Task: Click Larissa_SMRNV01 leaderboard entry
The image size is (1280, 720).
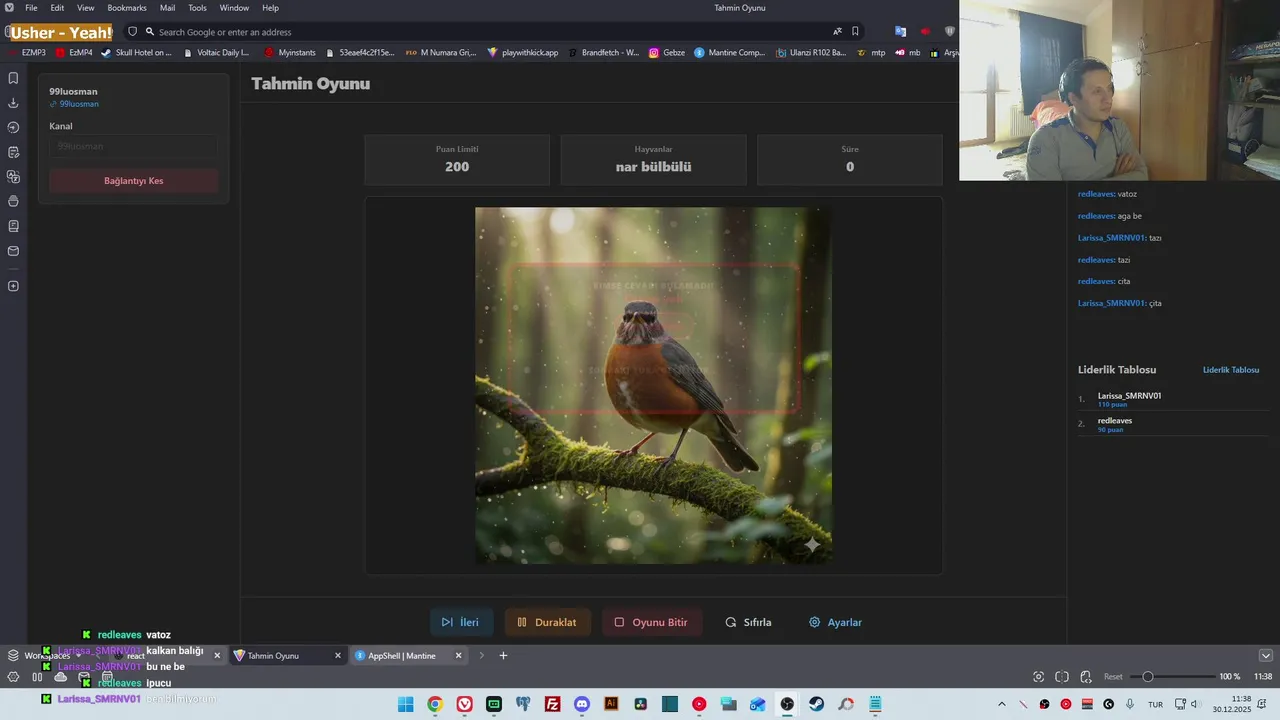Action: click(1172, 399)
